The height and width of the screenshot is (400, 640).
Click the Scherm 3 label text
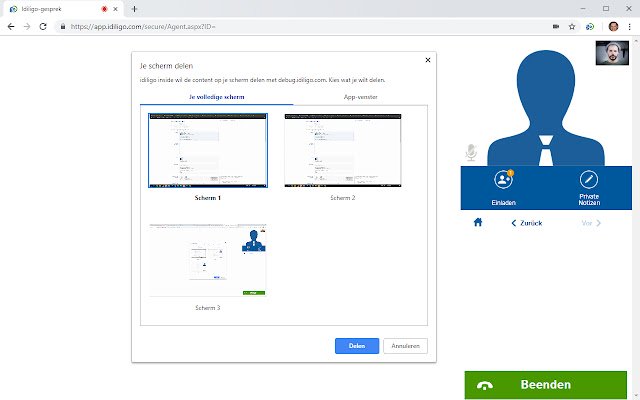[208, 308]
